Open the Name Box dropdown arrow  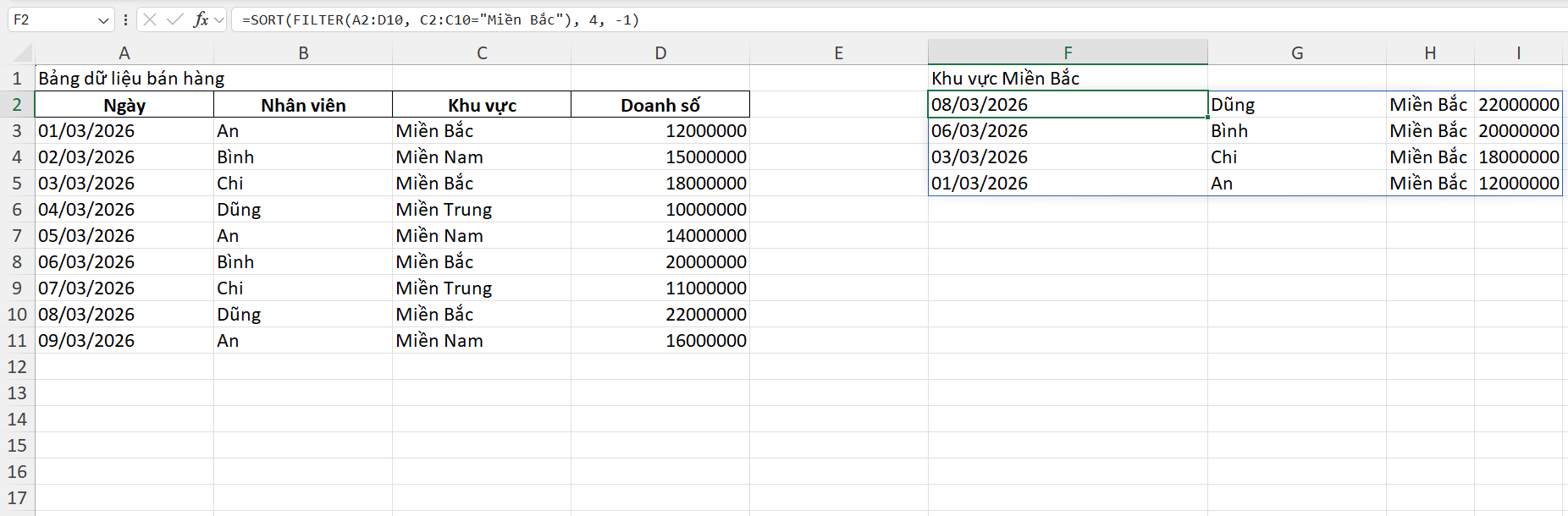click(103, 19)
